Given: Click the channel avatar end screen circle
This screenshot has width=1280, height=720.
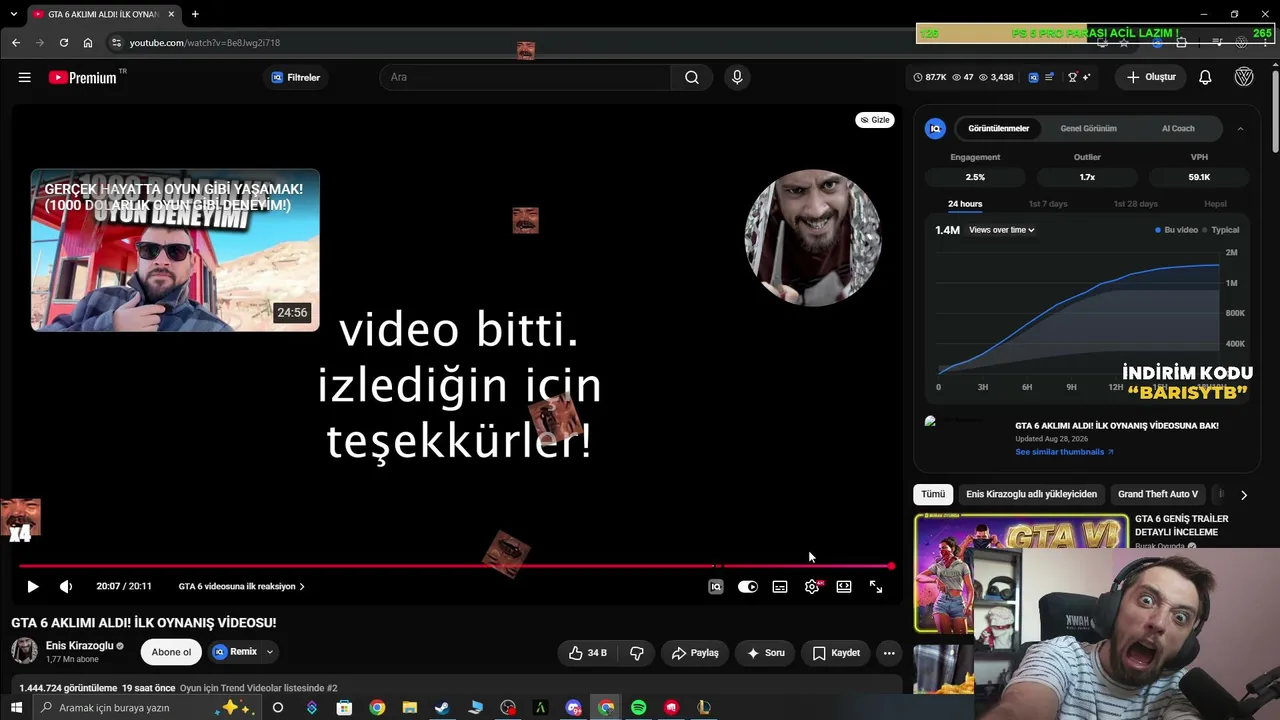Looking at the screenshot, I should (x=813, y=237).
